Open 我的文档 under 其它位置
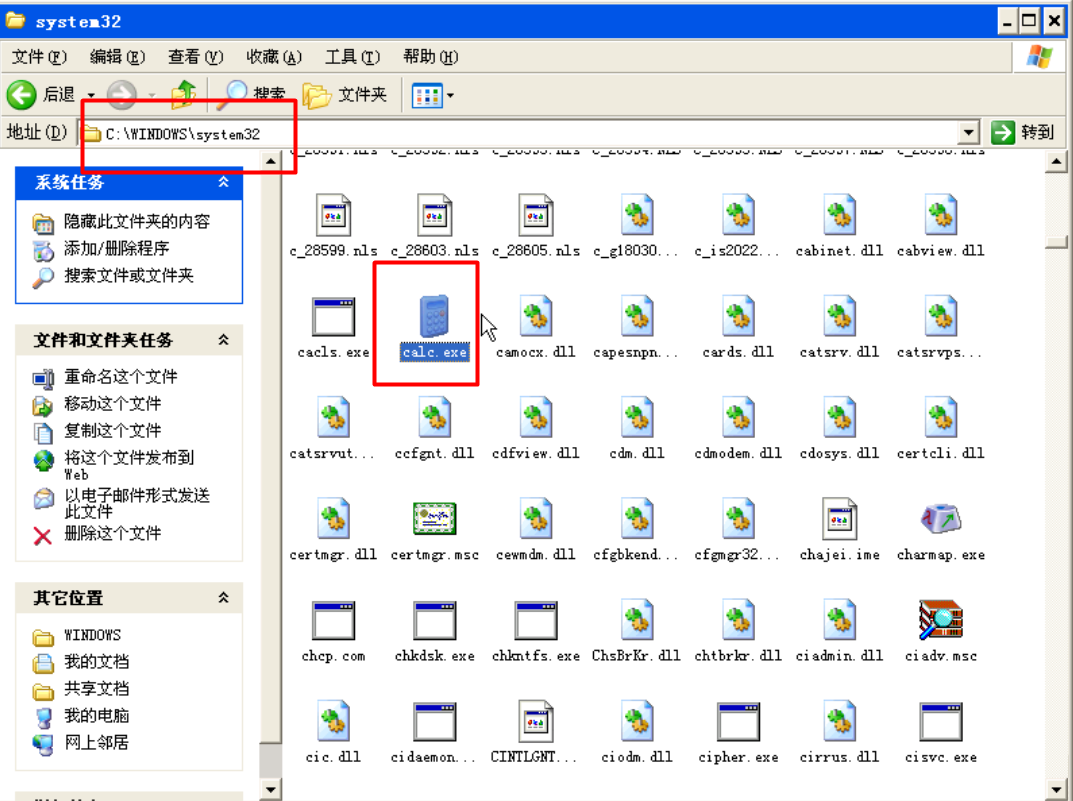 96,662
